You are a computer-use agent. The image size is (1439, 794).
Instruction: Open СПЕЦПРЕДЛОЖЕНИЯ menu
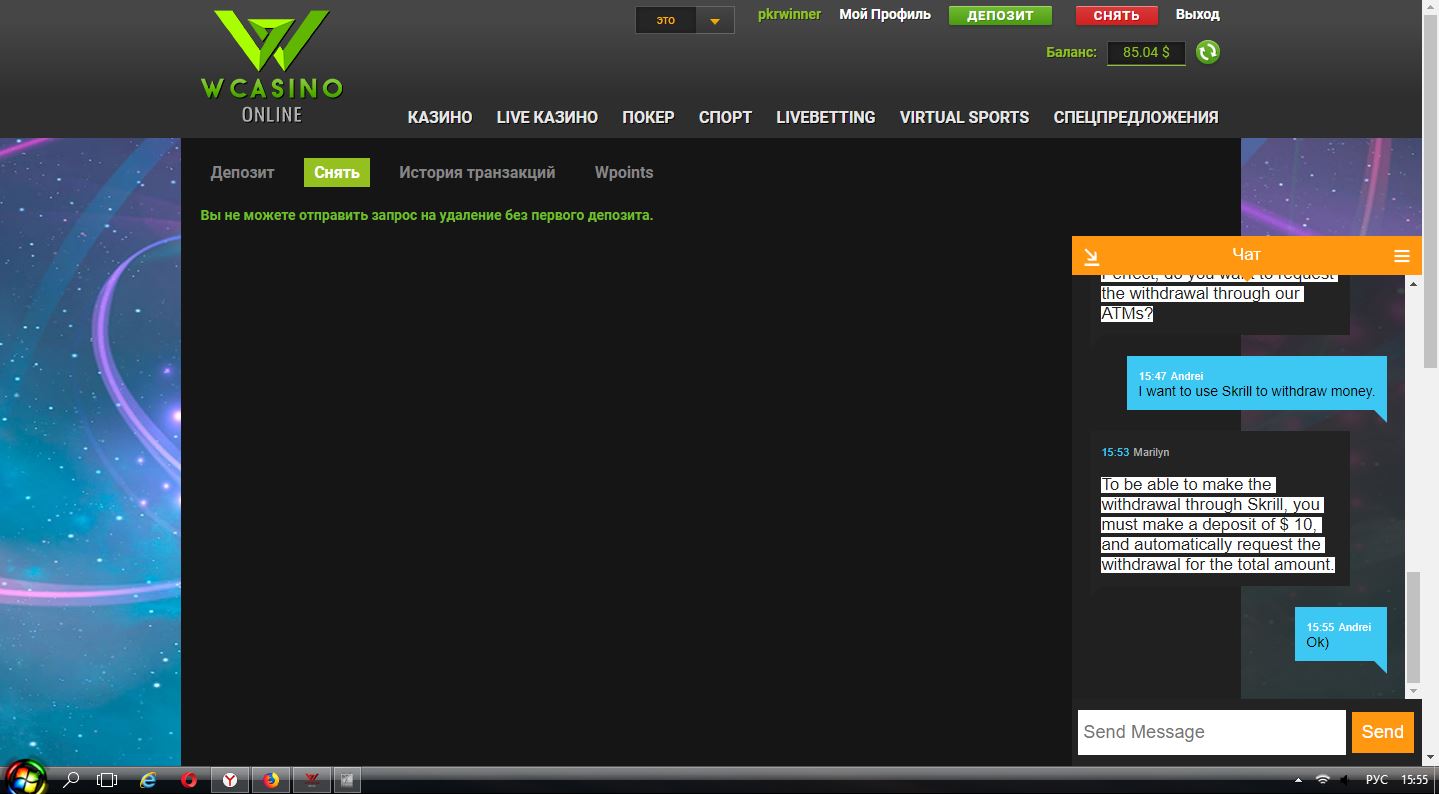coord(1136,117)
